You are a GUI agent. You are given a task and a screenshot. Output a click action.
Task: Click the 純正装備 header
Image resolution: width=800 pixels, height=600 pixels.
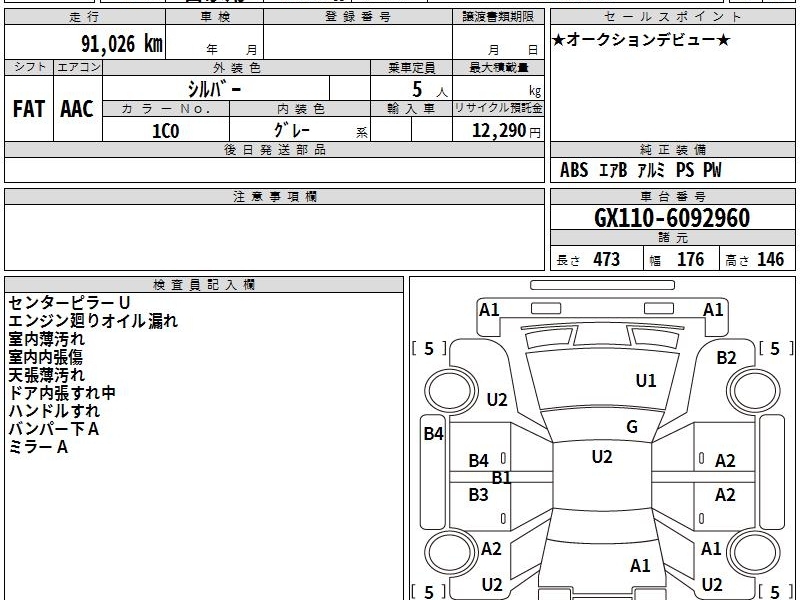point(672,149)
